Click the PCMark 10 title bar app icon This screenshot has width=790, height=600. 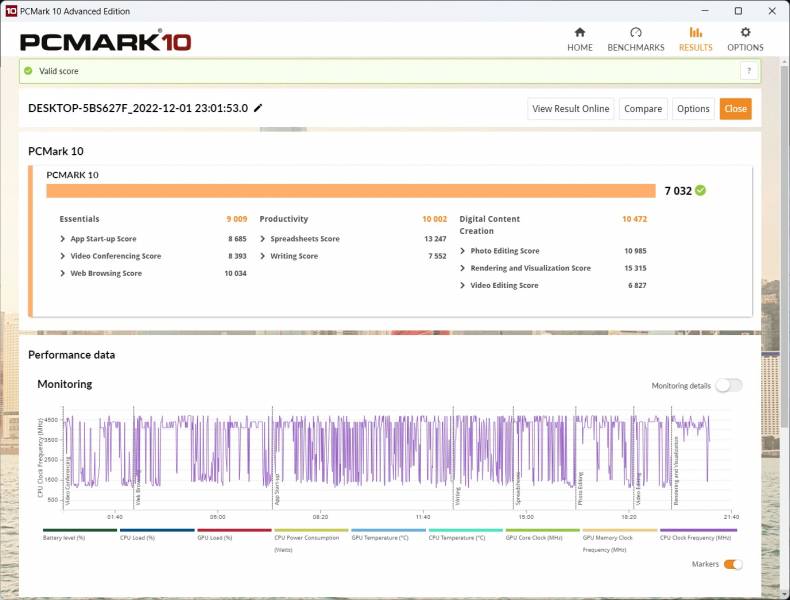click(11, 11)
